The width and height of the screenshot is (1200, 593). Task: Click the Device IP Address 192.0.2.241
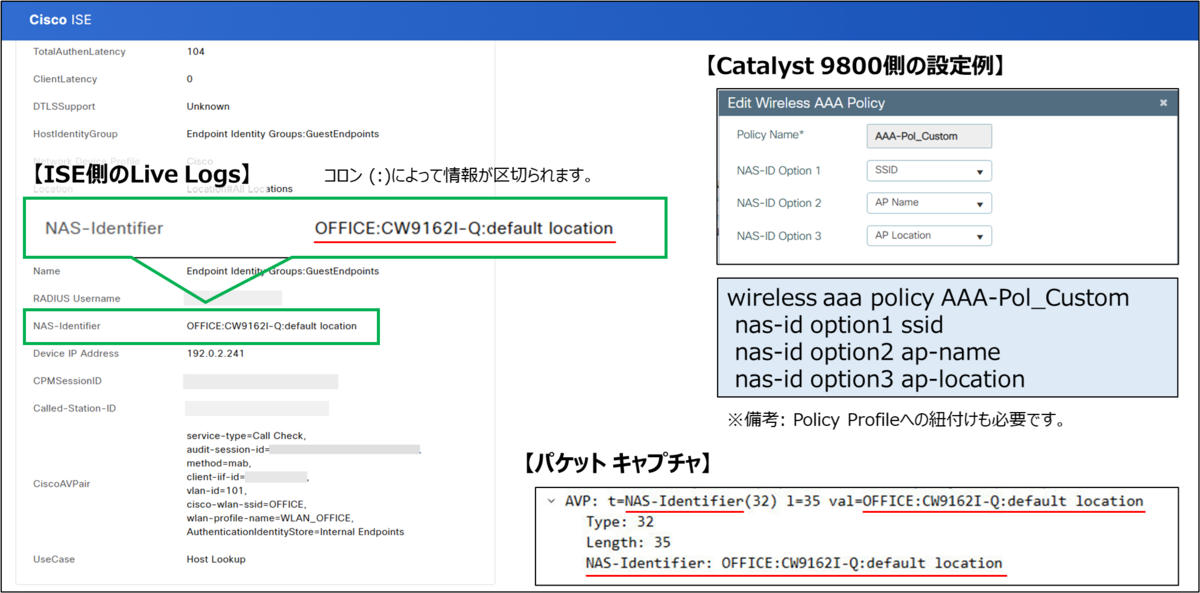tap(215, 353)
